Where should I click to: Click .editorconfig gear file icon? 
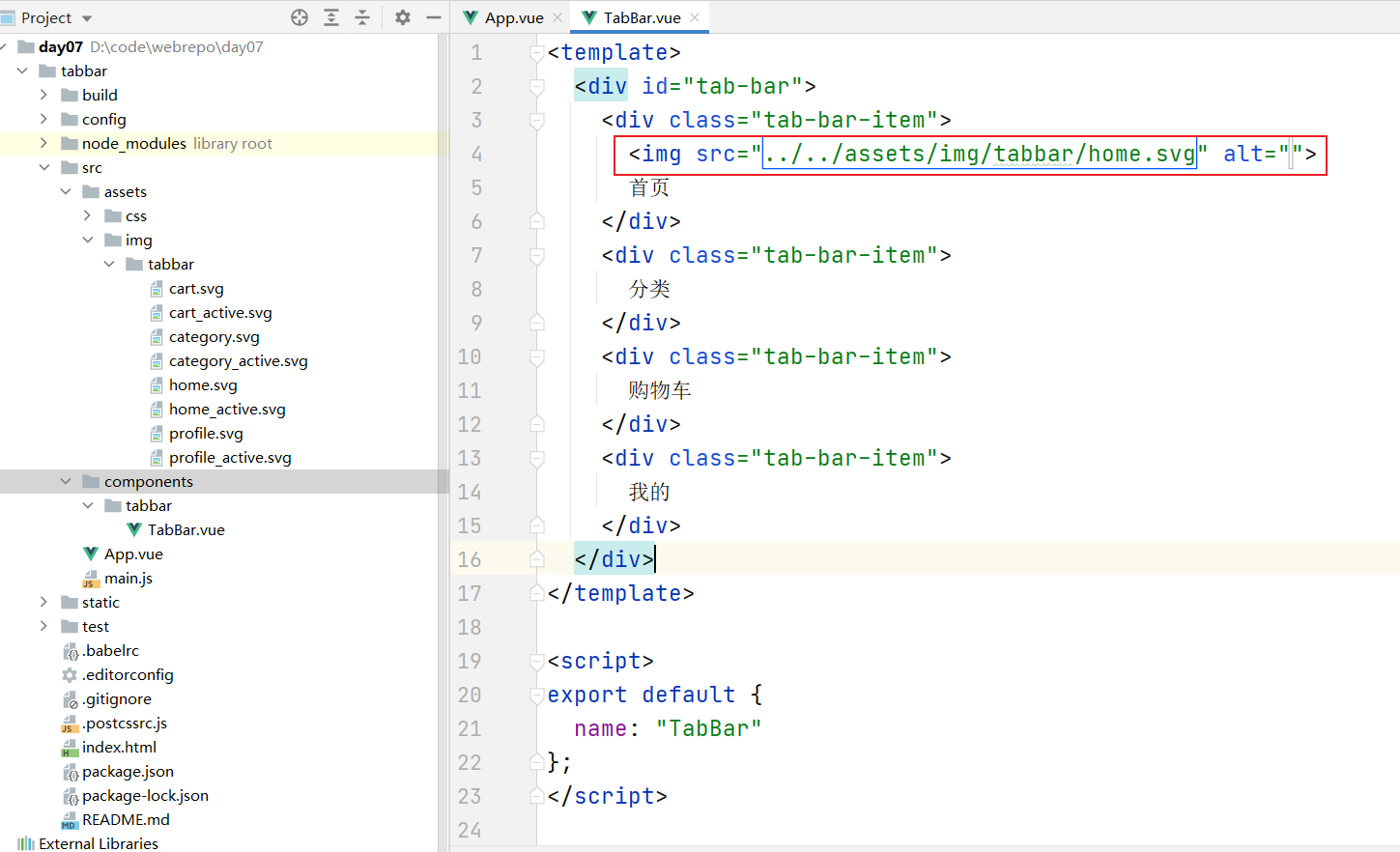pyautogui.click(x=70, y=675)
